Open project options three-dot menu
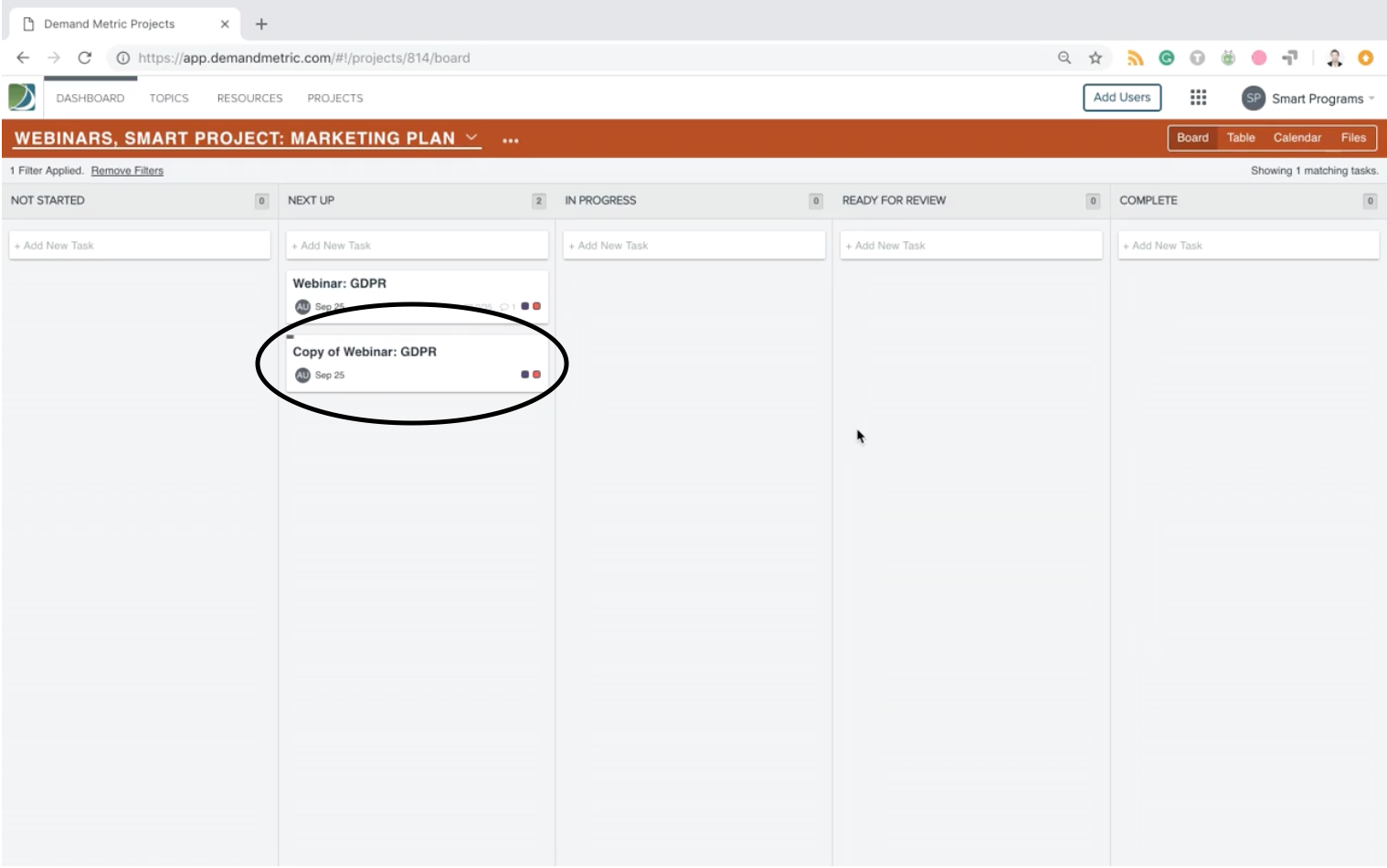1387x868 pixels. tap(511, 140)
